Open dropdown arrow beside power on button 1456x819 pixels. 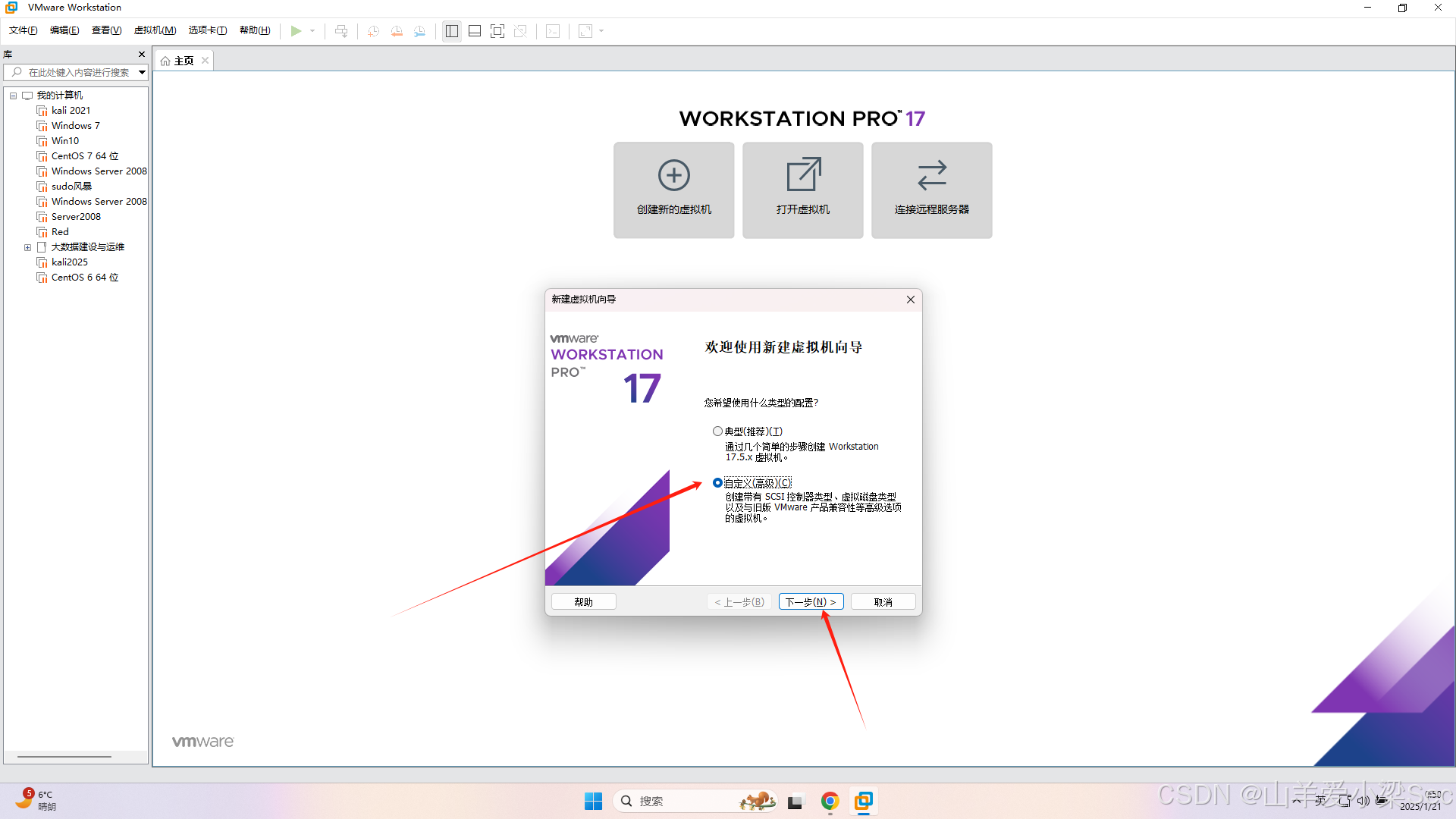pyautogui.click(x=312, y=31)
